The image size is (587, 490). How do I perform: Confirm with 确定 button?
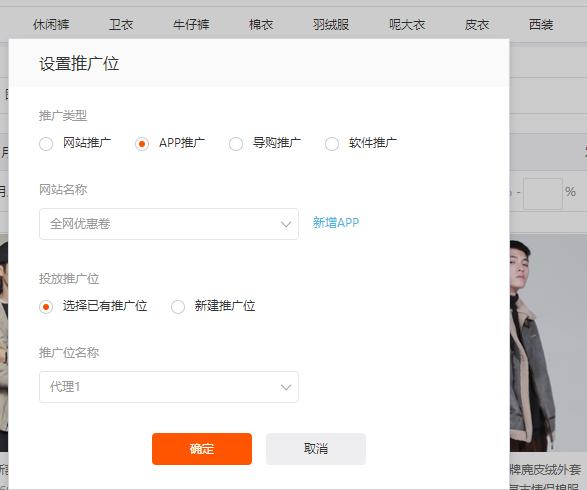tap(202, 449)
